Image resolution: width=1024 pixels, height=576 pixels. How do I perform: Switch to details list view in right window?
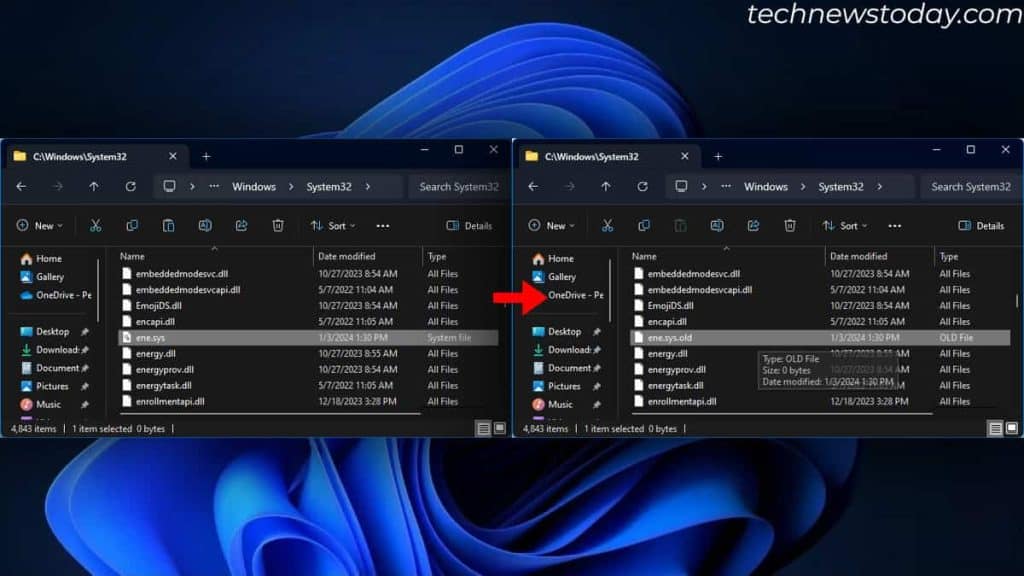[995, 428]
